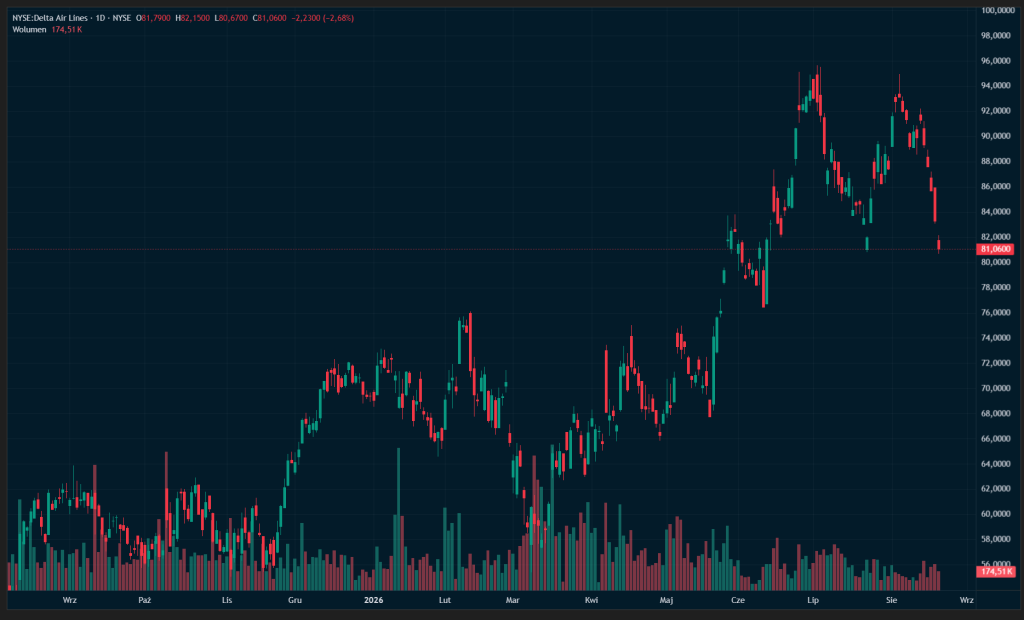Click the 76,0000 price axis label
This screenshot has height=620, width=1024.
[997, 313]
